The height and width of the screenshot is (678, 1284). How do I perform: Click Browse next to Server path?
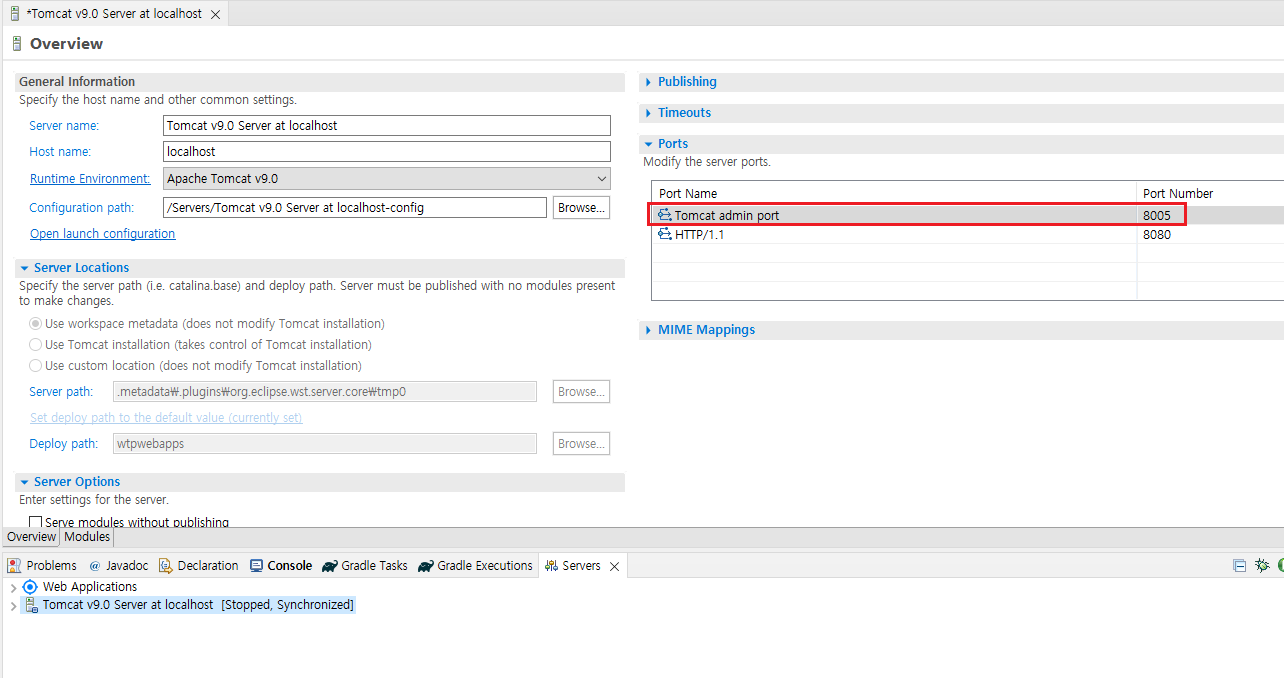[x=581, y=392]
